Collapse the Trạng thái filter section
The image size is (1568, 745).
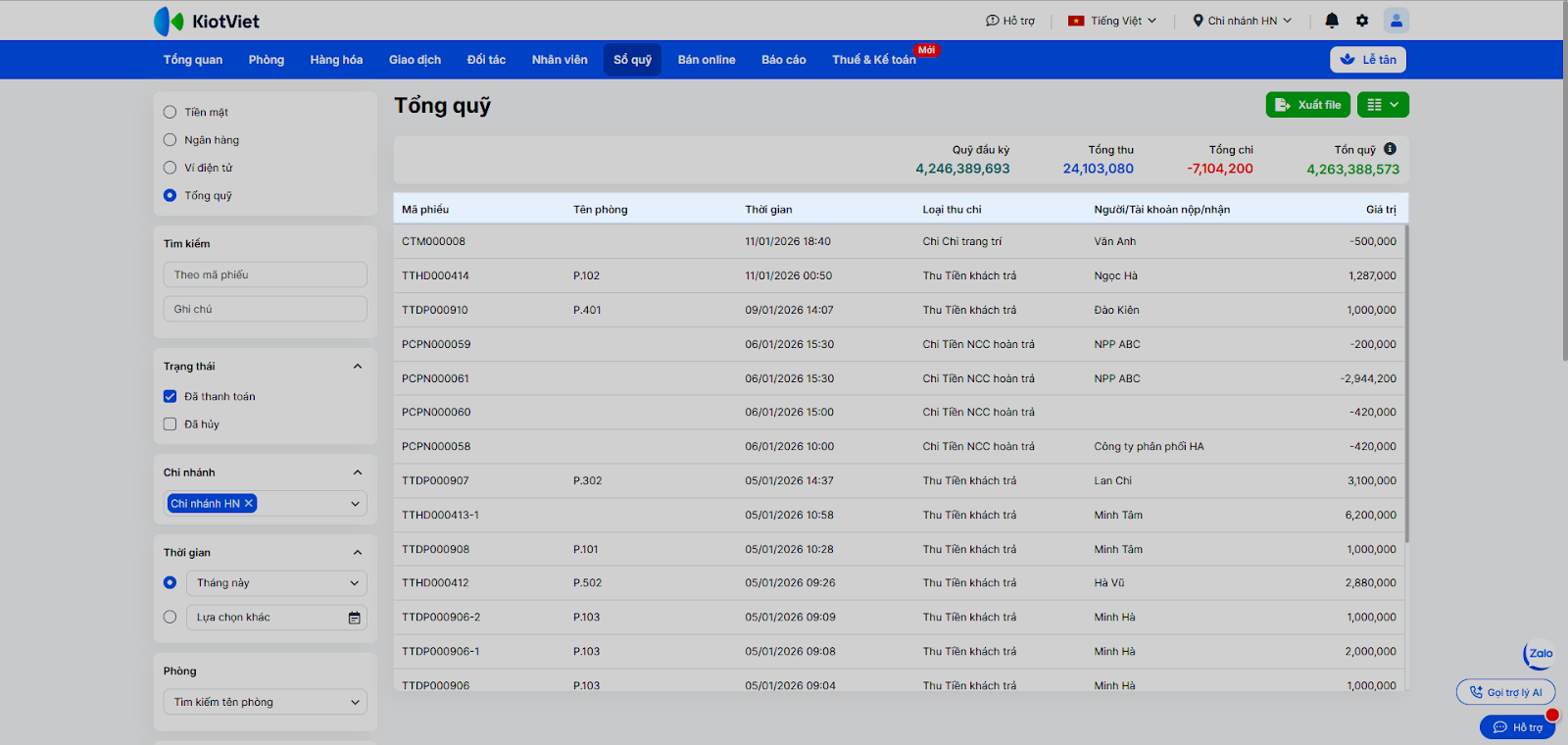[x=358, y=367]
